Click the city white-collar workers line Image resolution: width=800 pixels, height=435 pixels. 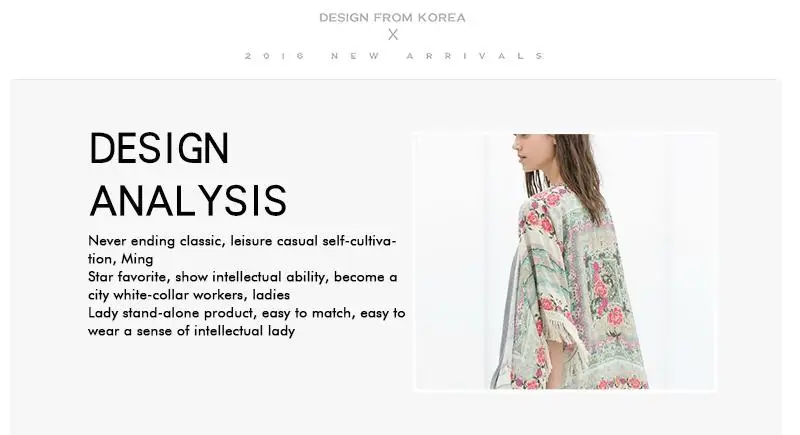click(189, 295)
